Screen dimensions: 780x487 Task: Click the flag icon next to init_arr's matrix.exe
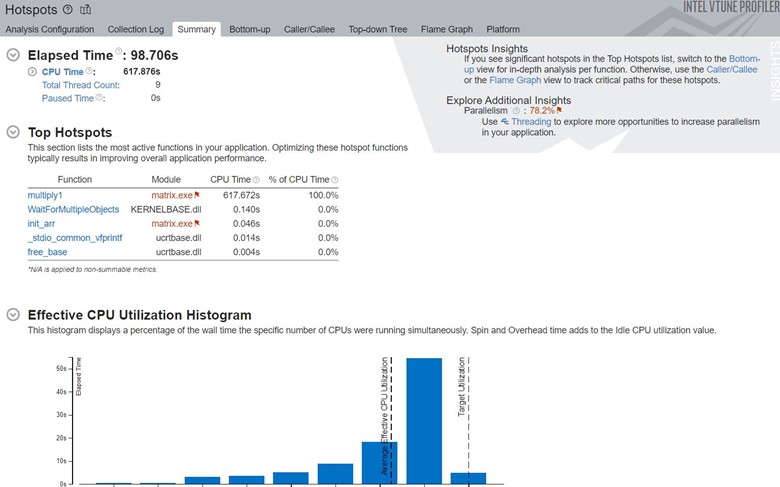pos(197,223)
